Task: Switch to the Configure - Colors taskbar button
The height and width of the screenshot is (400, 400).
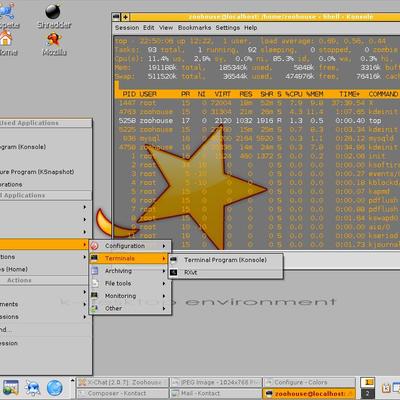Action: coord(309,382)
